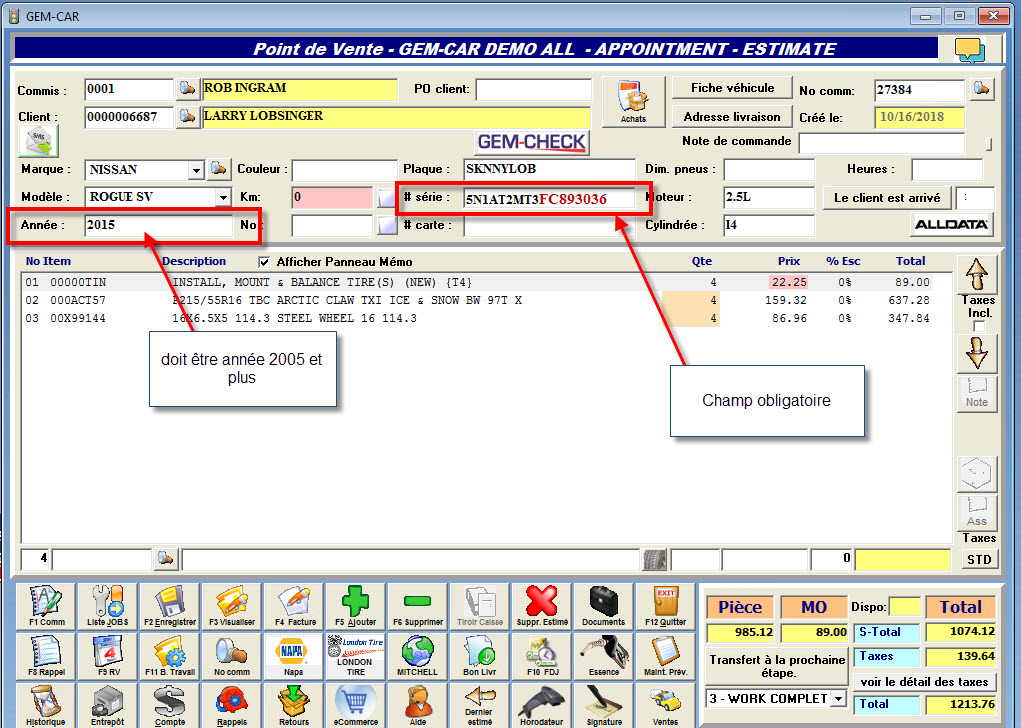Open the Horodateur time scanner
The width and height of the screenshot is (1021, 728).
(x=542, y=705)
